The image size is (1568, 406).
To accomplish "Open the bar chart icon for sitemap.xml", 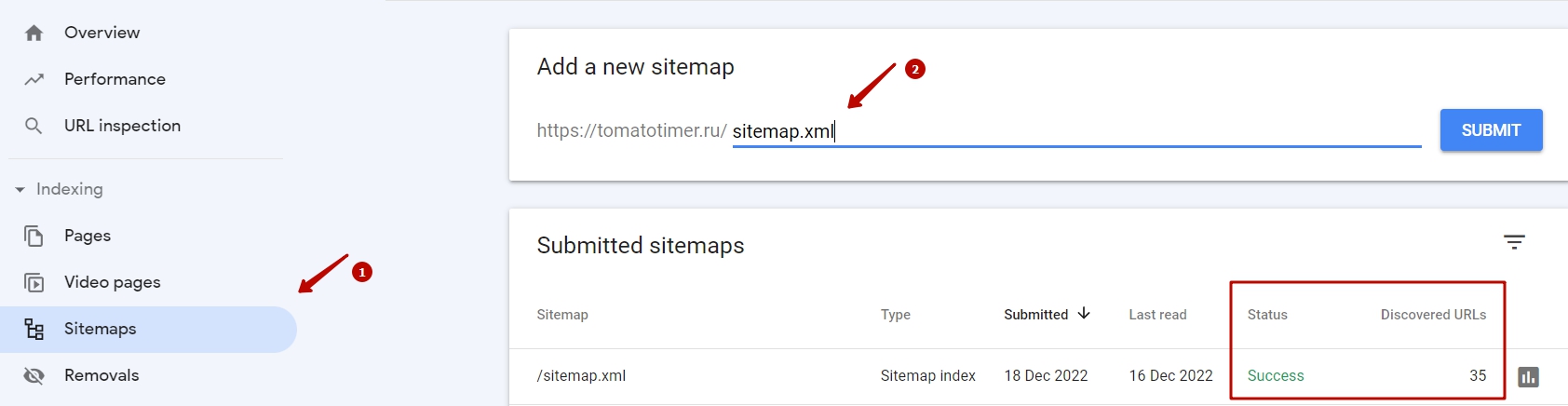I will (x=1528, y=376).
